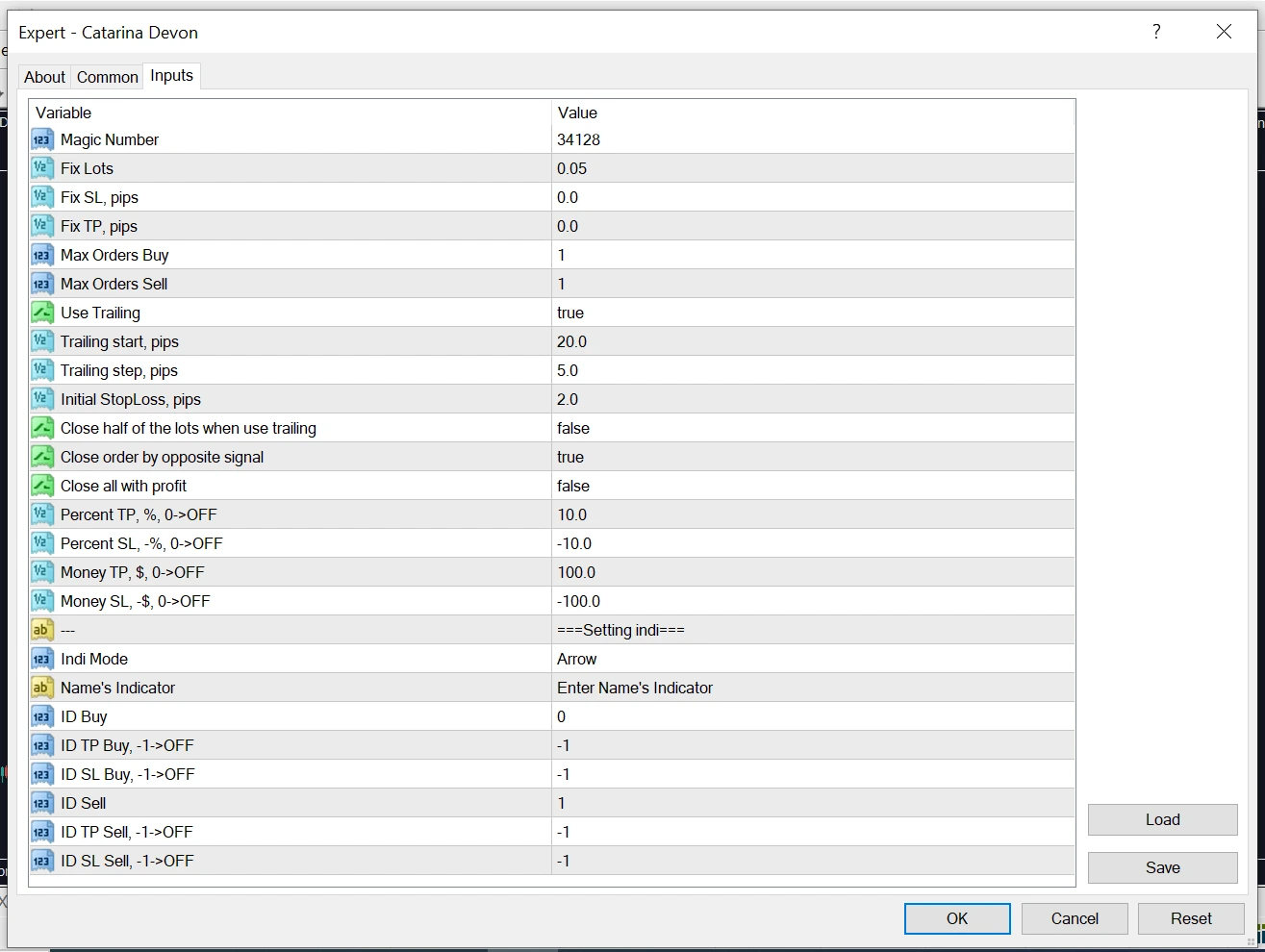Click the Max Orders Buy value 1
The image size is (1265, 952).
(x=562, y=255)
